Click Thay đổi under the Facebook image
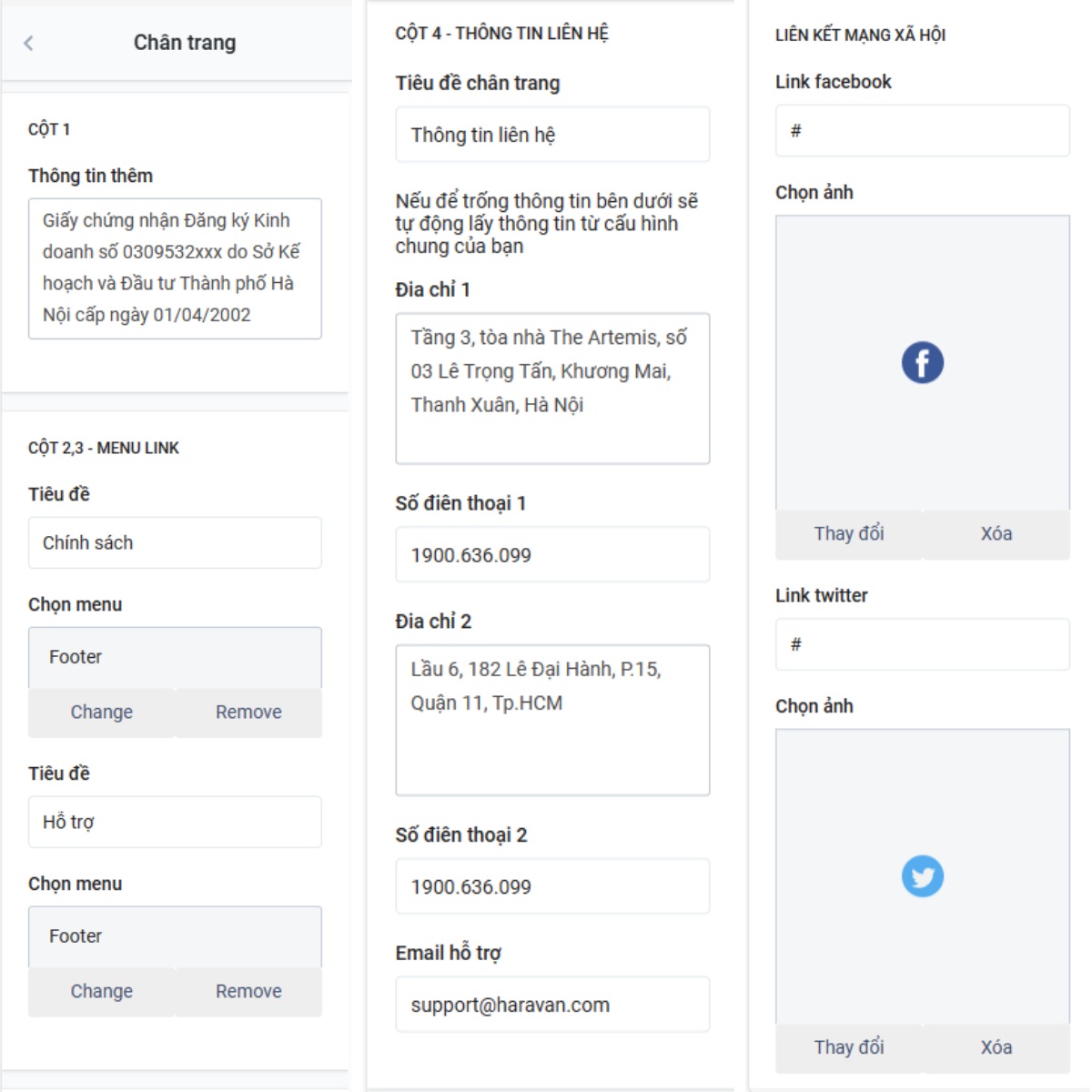The width and height of the screenshot is (1092, 1092). point(849,534)
